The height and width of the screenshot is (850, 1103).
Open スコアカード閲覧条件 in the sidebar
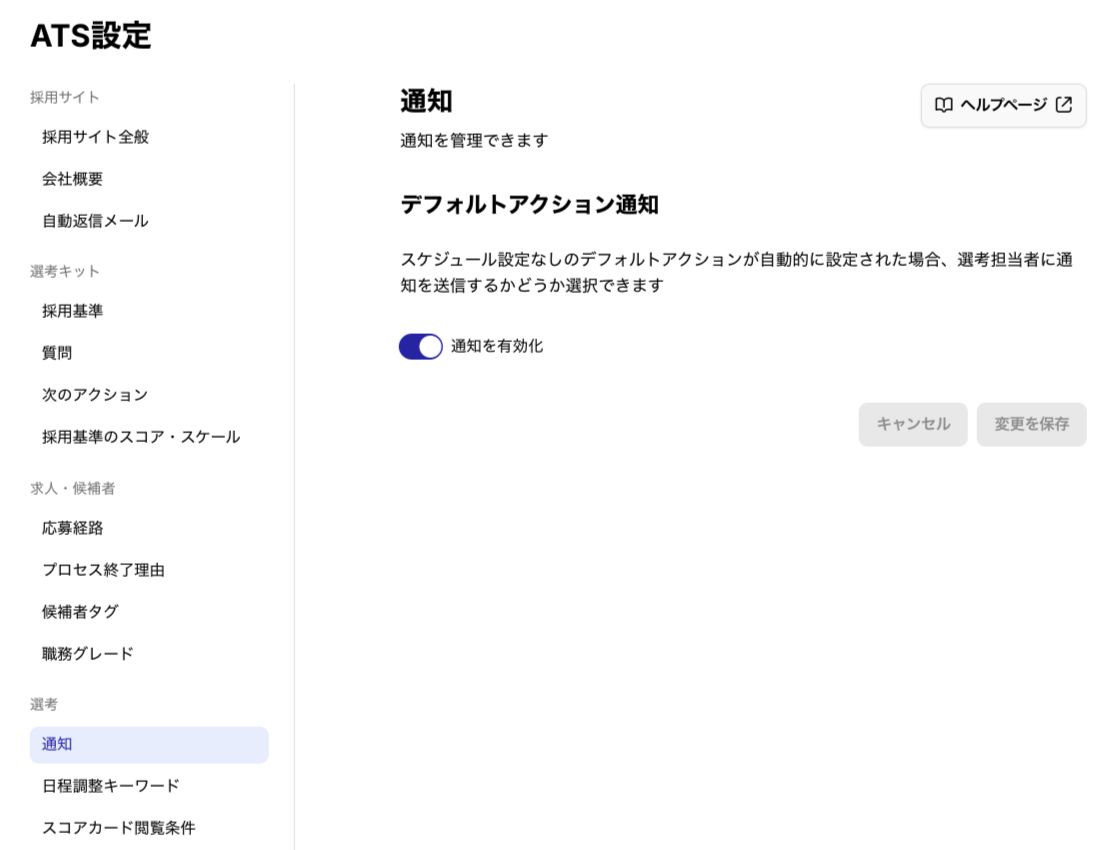pyautogui.click(x=119, y=828)
